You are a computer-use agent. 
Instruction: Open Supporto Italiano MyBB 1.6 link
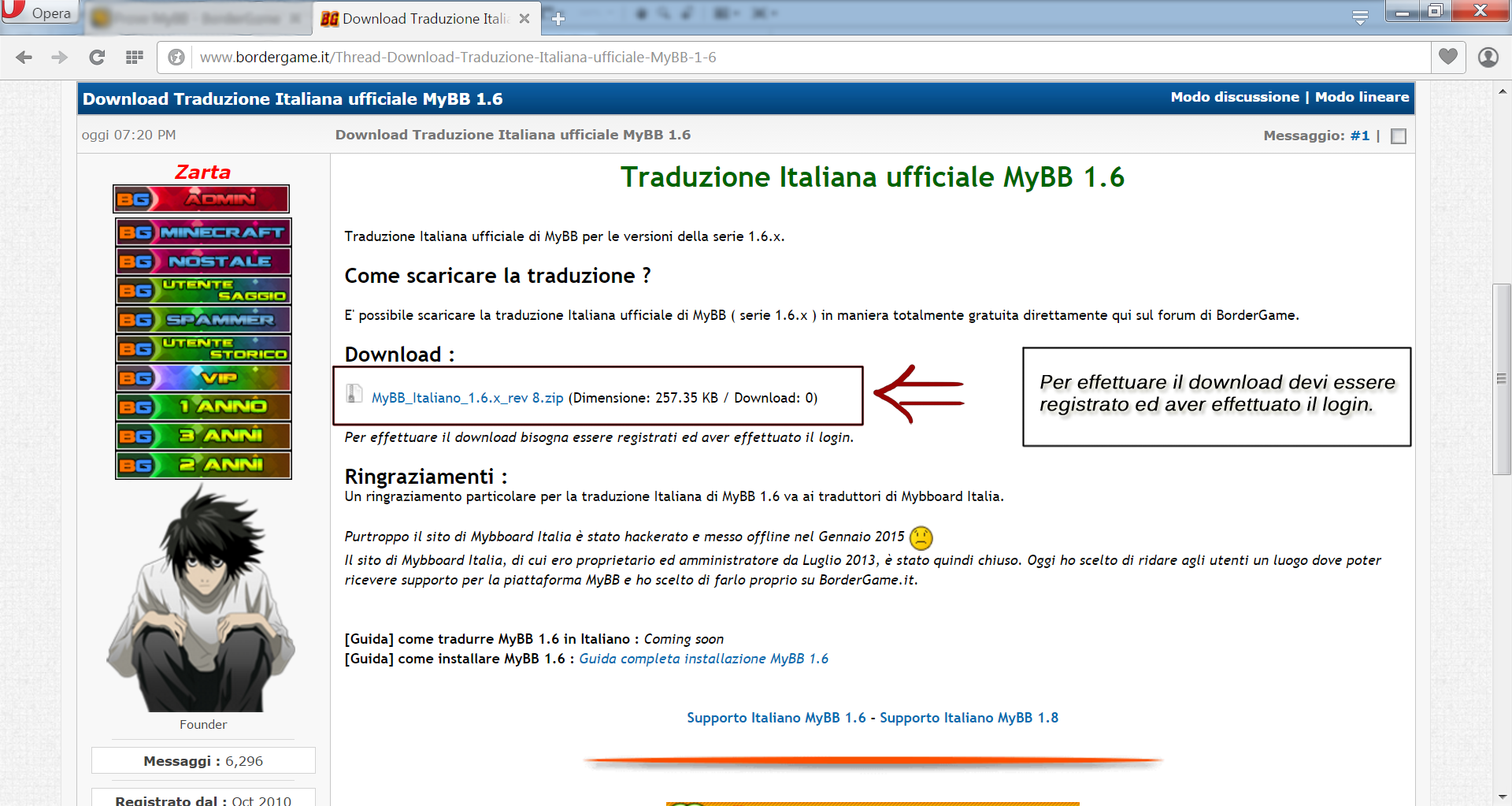tap(776, 718)
